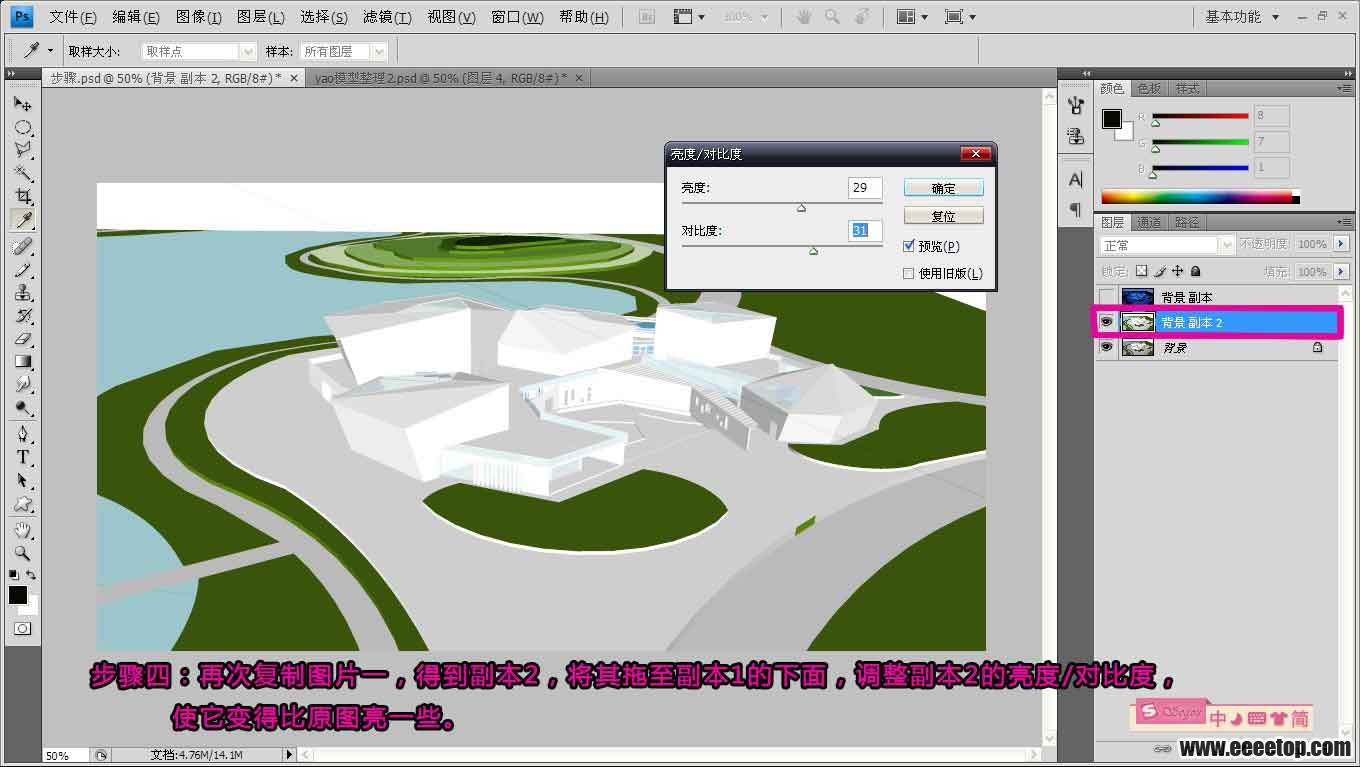Click lock position icon
1360x767 pixels.
(1178, 271)
